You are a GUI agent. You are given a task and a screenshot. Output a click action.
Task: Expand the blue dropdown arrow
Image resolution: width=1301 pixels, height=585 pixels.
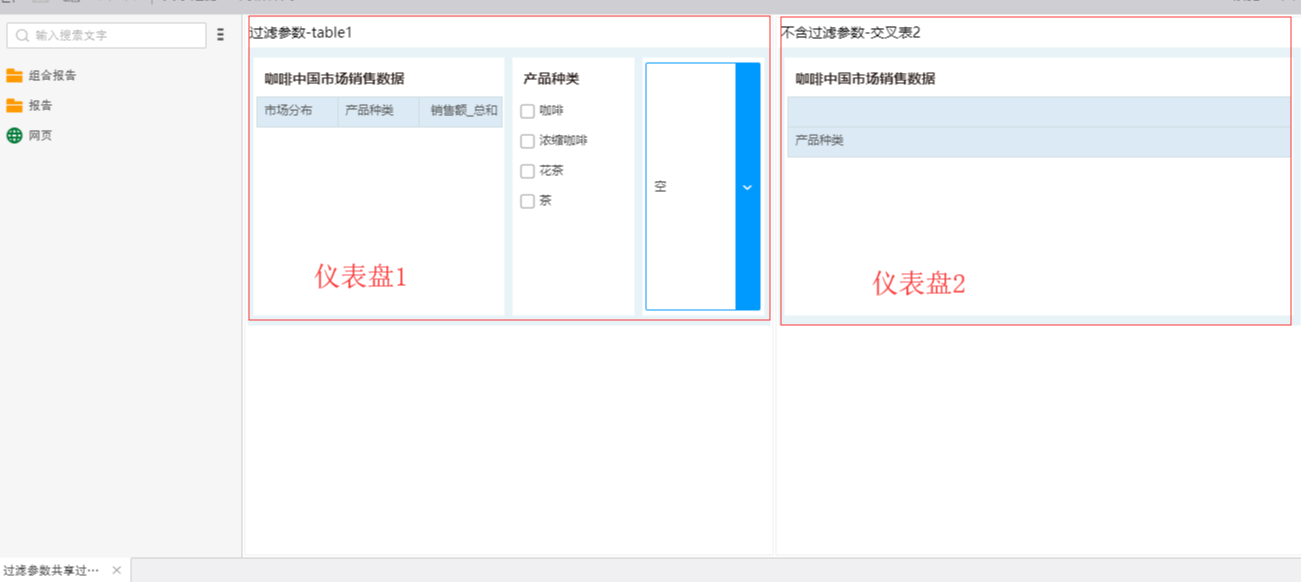pyautogui.click(x=747, y=187)
